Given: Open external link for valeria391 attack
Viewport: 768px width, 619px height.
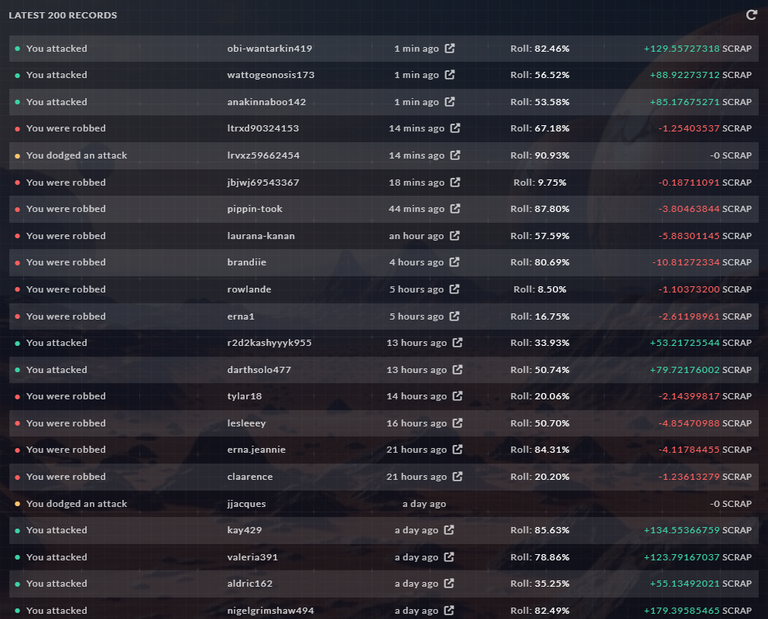Looking at the screenshot, I should click(x=449, y=557).
